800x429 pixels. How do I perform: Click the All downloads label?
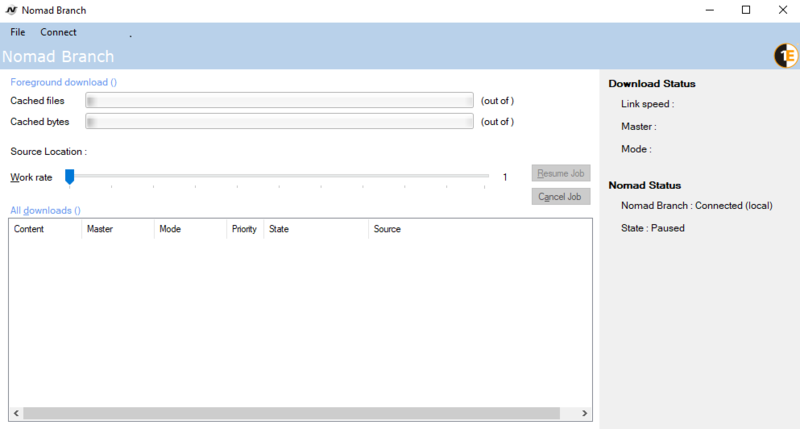click(x=45, y=211)
